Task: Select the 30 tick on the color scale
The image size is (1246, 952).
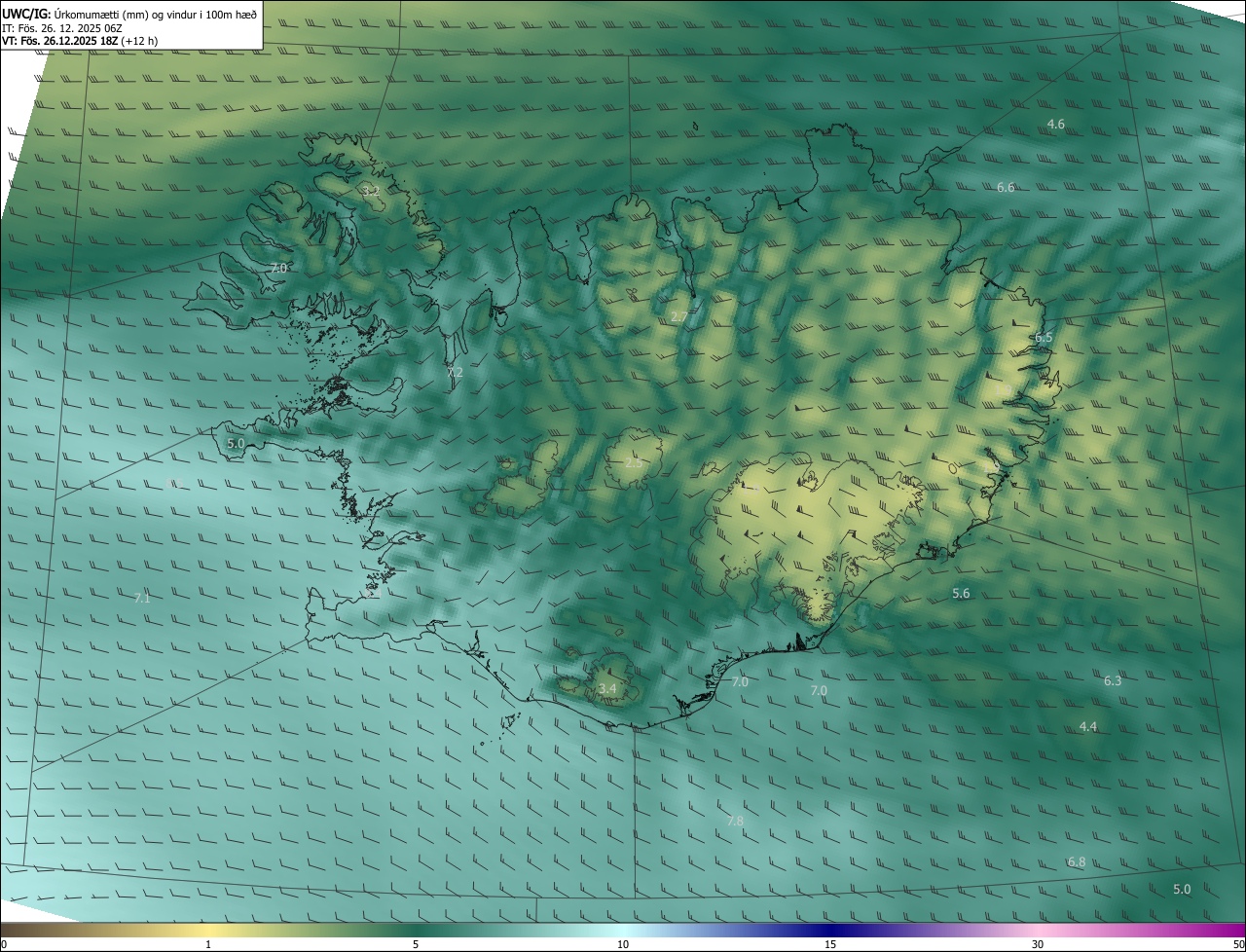Action: click(x=1038, y=944)
